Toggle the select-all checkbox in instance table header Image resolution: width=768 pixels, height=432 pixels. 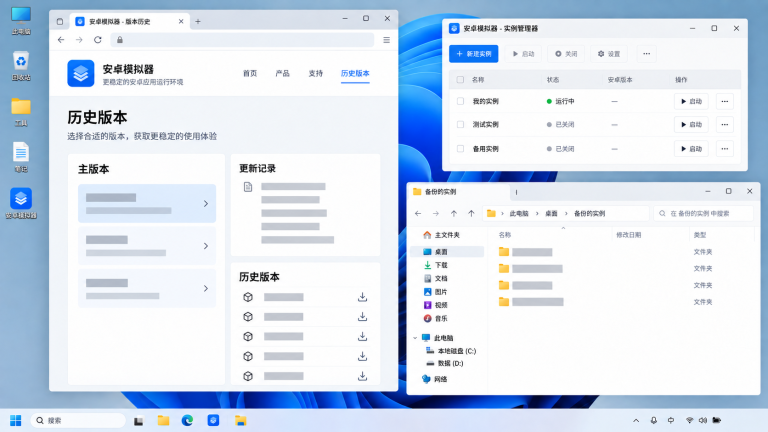pyautogui.click(x=460, y=79)
